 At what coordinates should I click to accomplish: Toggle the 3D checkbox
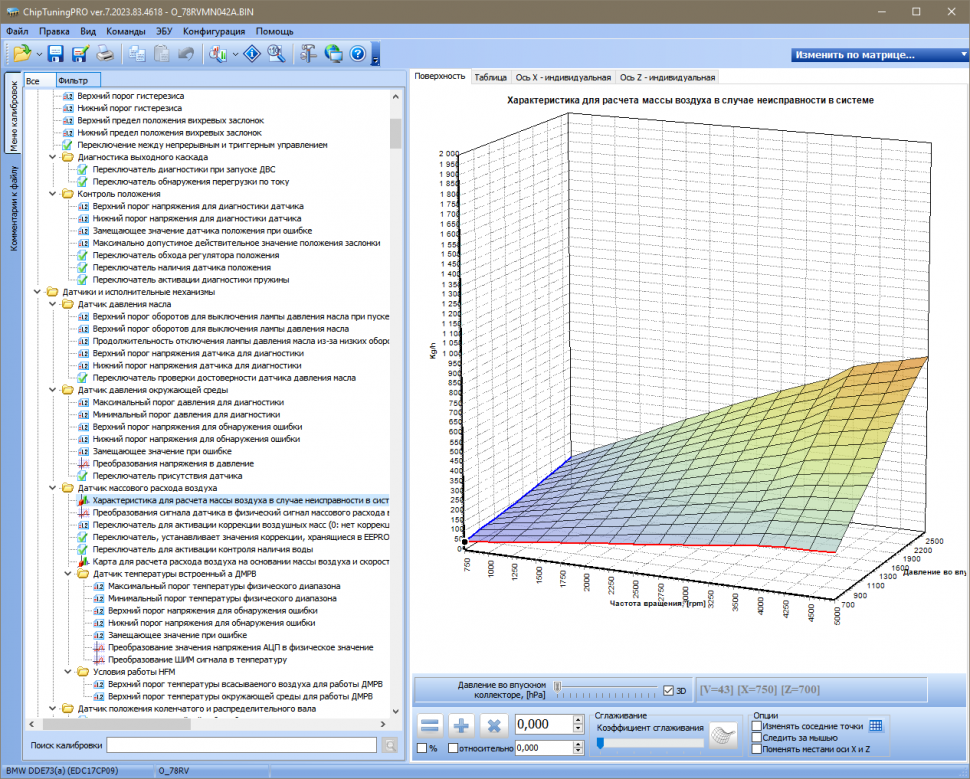[669, 689]
